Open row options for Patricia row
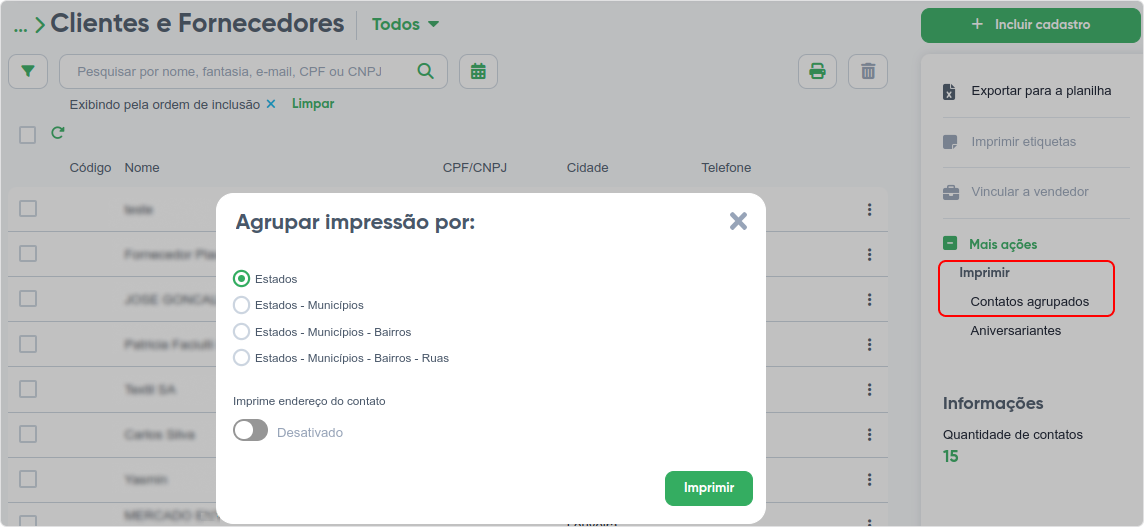Viewport: 1144px width, 527px height. click(869, 345)
